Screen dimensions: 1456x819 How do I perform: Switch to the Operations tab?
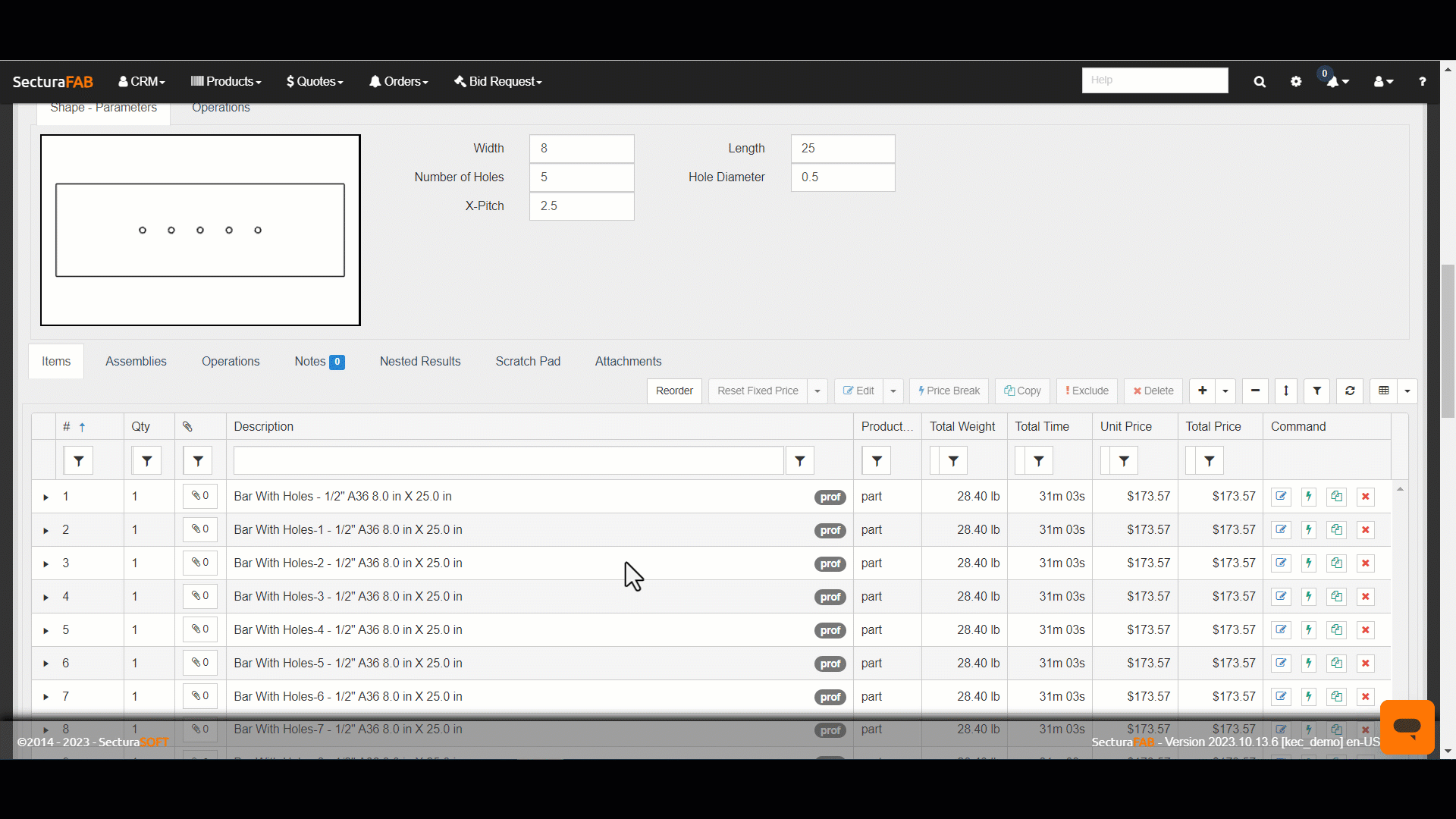[231, 361]
